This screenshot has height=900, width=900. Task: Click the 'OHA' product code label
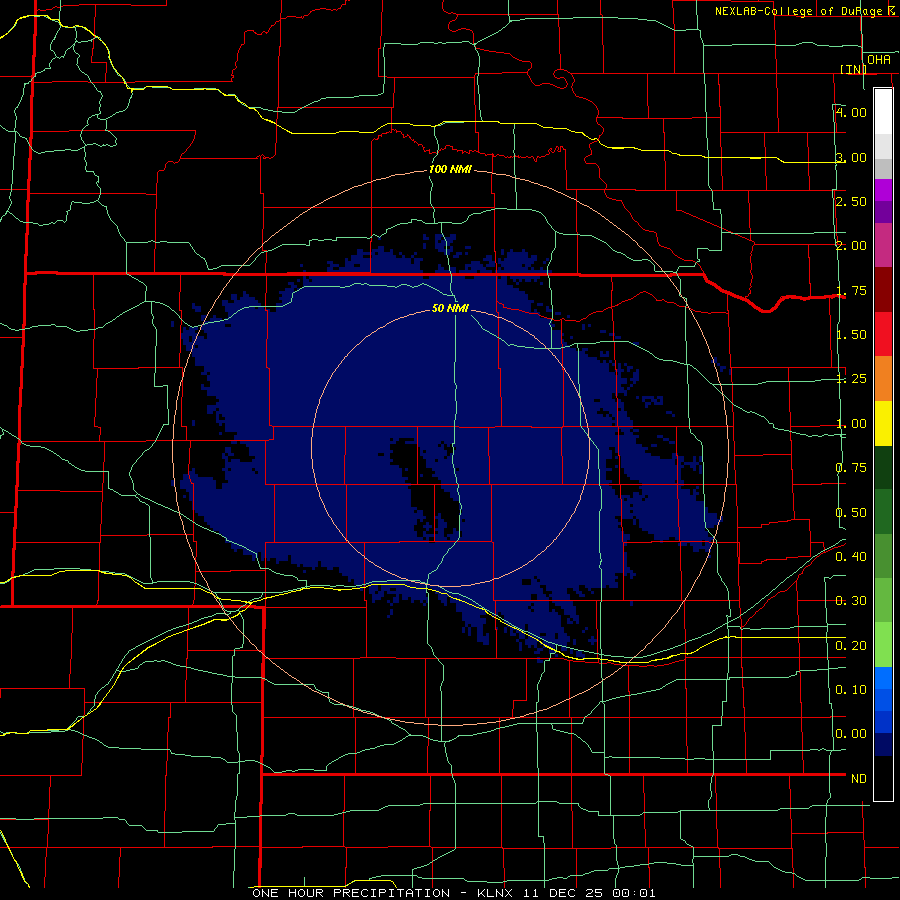(879, 60)
